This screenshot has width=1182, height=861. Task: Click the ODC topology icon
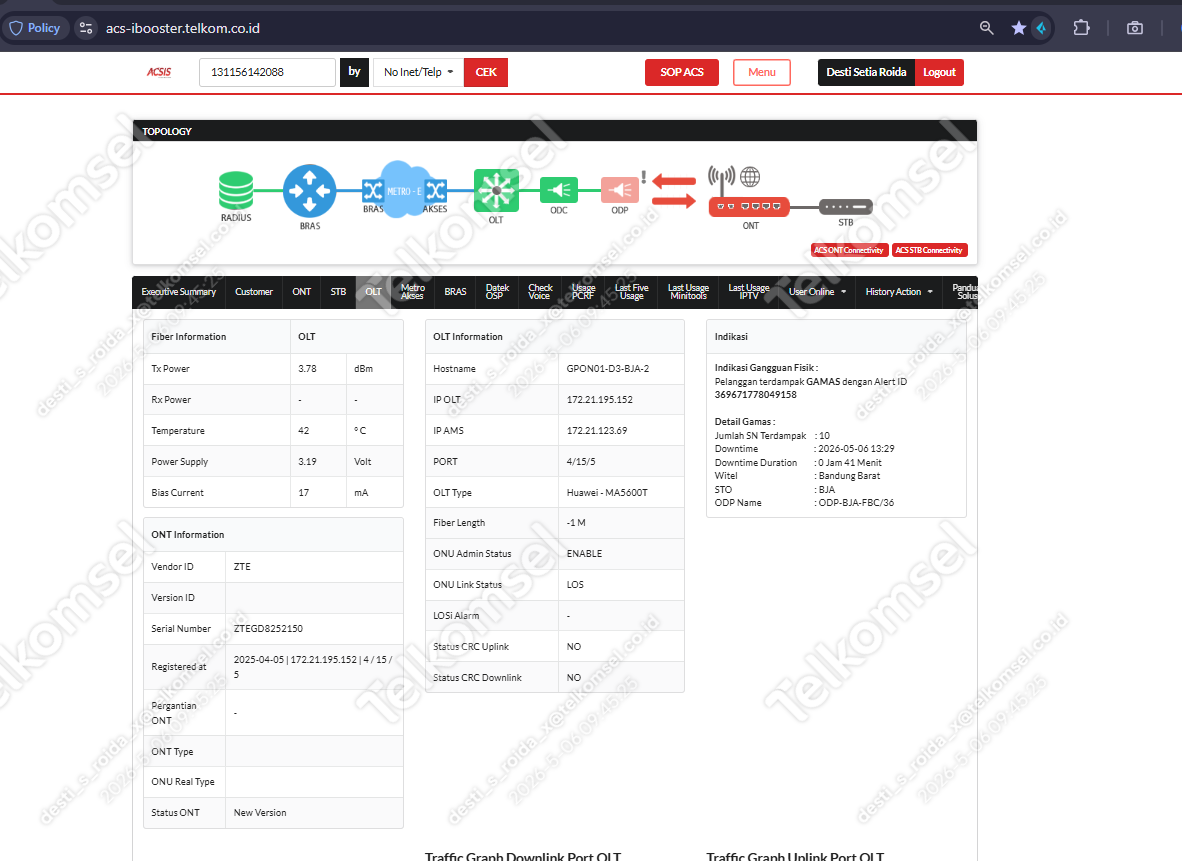coord(559,190)
